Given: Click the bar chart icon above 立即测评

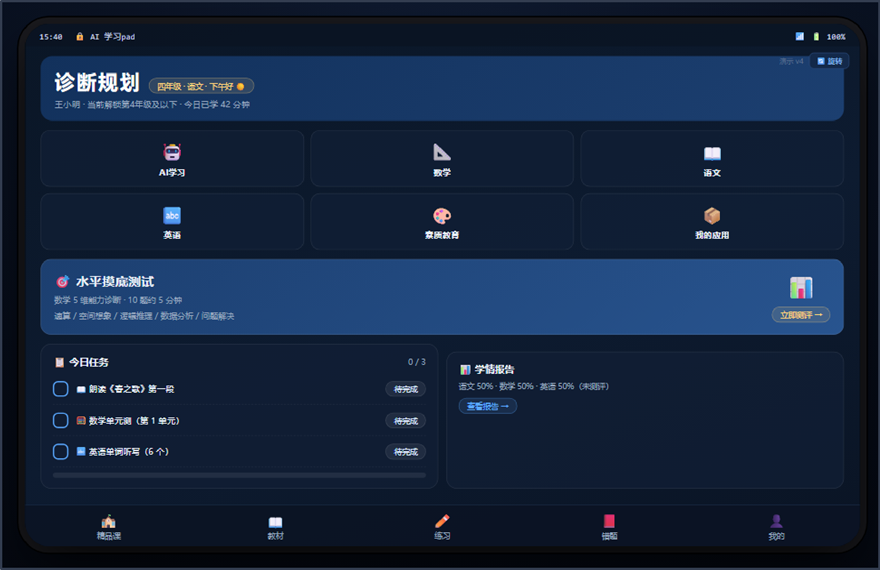Looking at the screenshot, I should [x=801, y=288].
